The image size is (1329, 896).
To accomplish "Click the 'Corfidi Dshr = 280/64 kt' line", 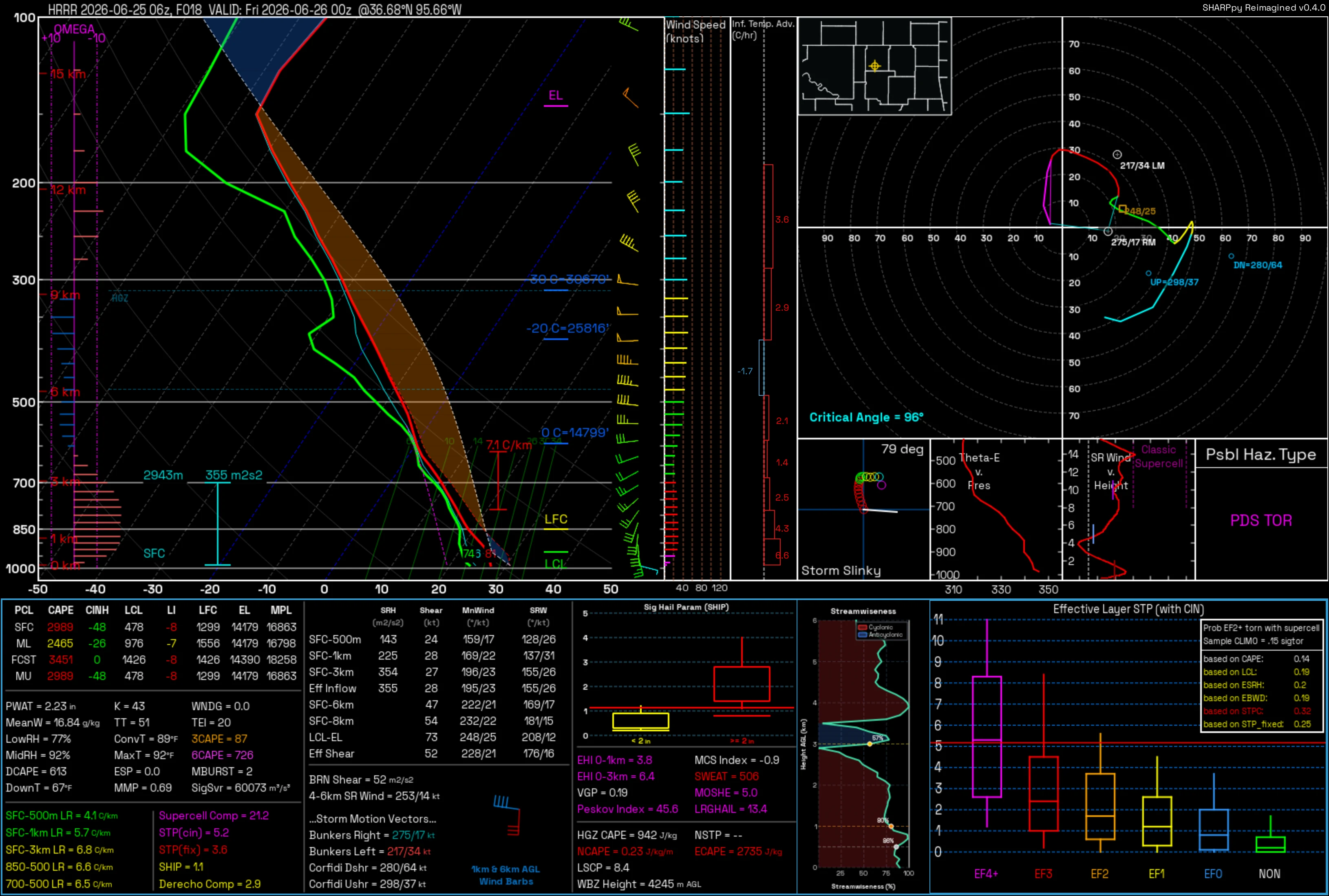I will coord(367,867).
